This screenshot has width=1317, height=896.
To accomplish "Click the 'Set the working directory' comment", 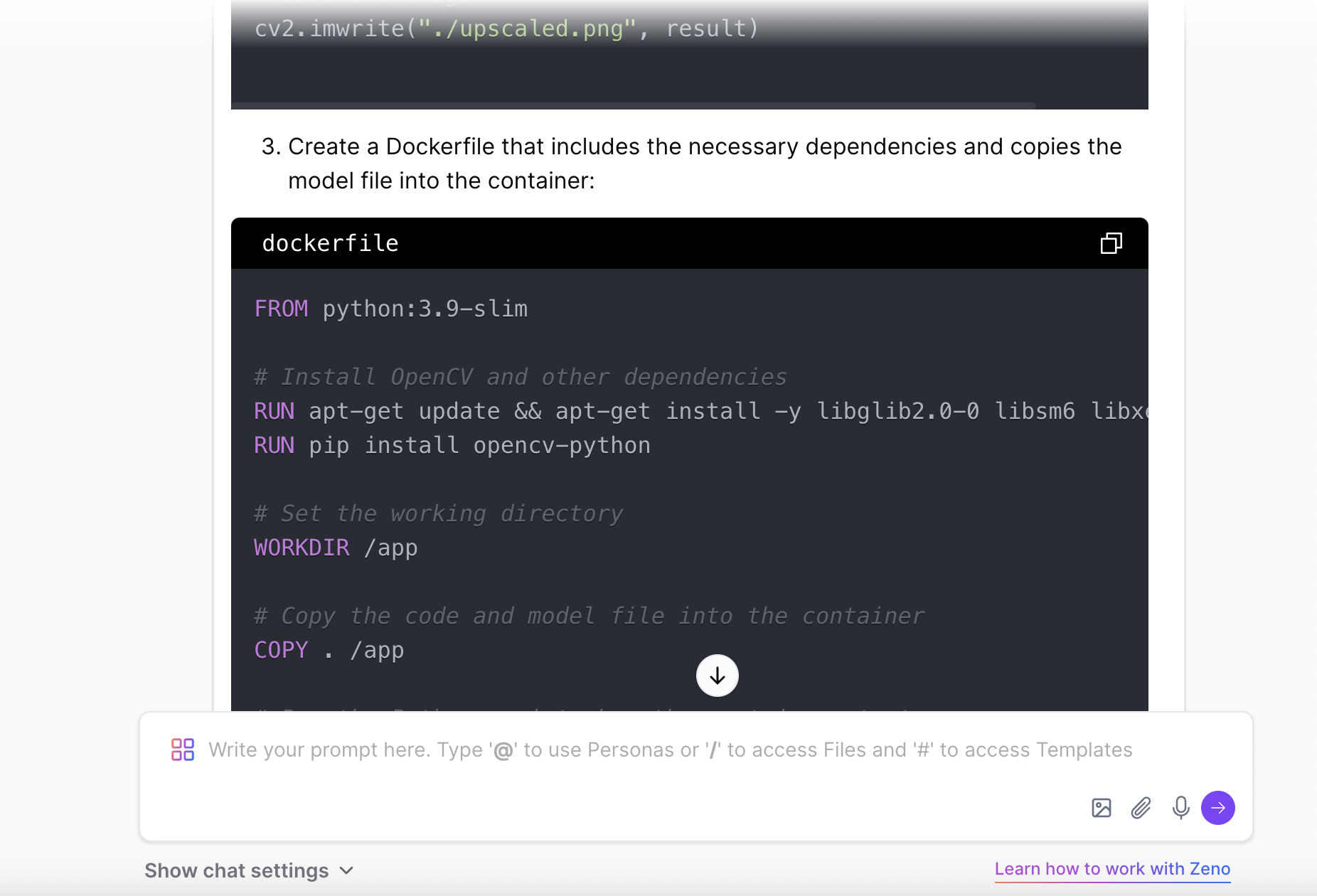I will (x=439, y=513).
